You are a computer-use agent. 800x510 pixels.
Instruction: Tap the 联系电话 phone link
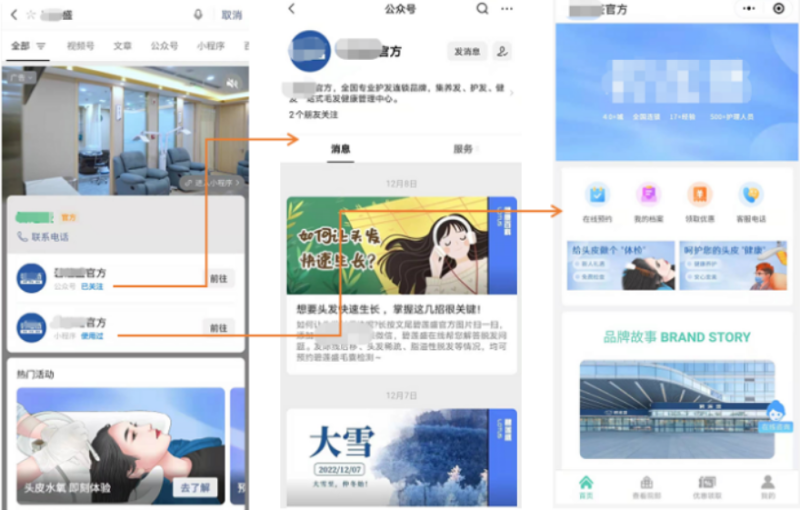43,237
